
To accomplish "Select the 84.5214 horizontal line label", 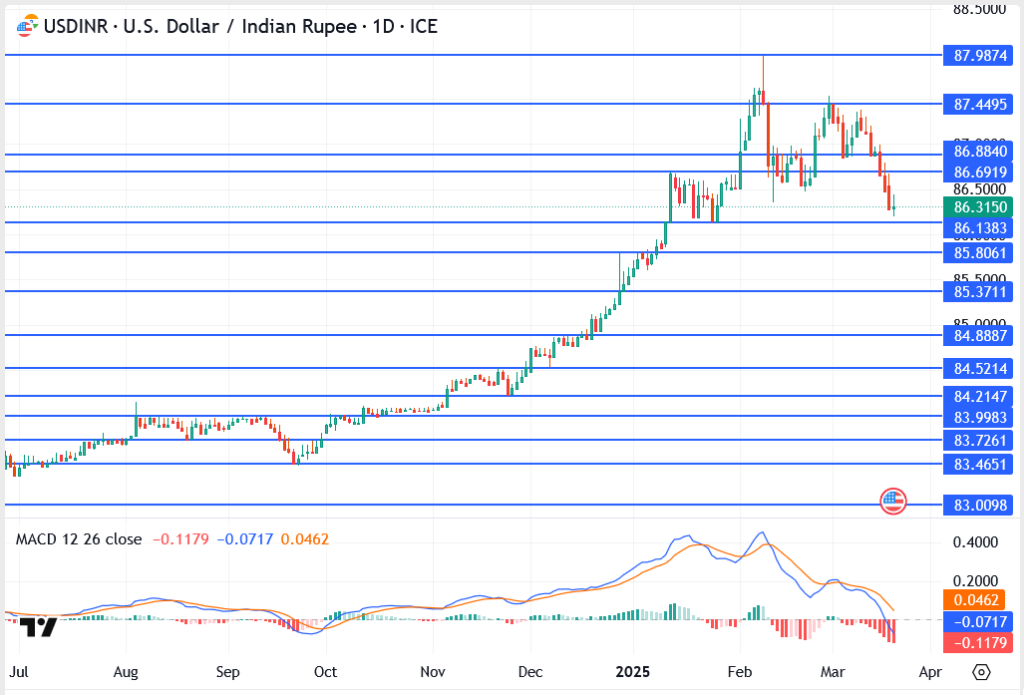I will point(978,369).
